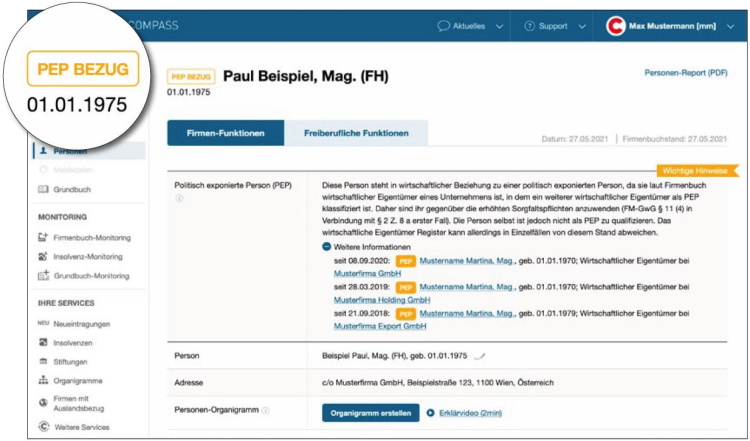The height and width of the screenshot is (441, 750).
Task: Click the Firmenbuch-Monitoring sidebar icon
Action: [x=43, y=237]
